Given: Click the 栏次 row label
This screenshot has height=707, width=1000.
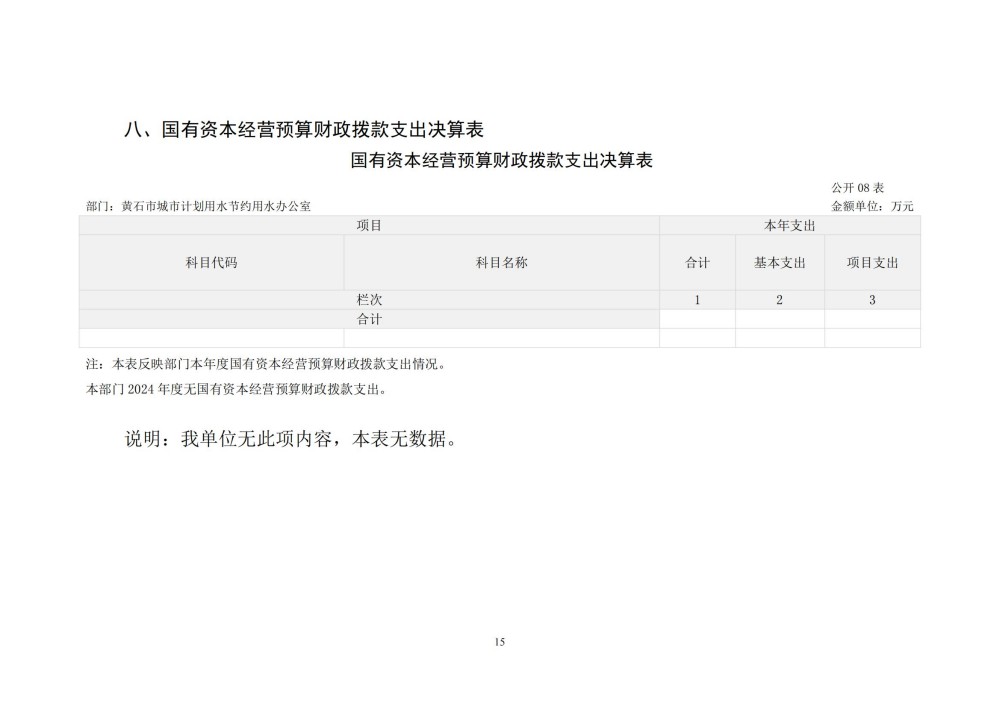Looking at the screenshot, I should (369, 300).
